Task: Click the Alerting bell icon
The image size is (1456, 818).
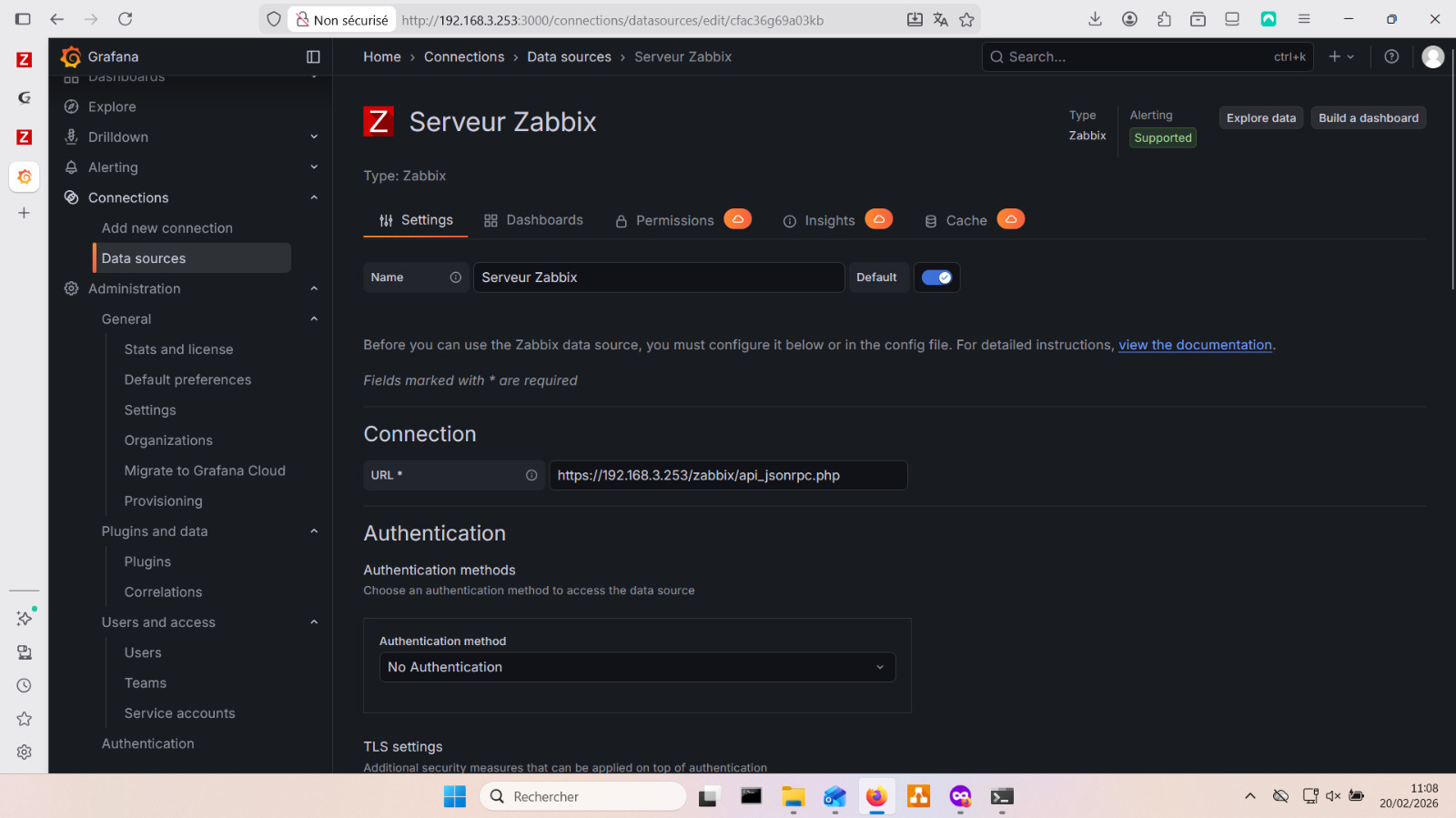Action: point(71,167)
